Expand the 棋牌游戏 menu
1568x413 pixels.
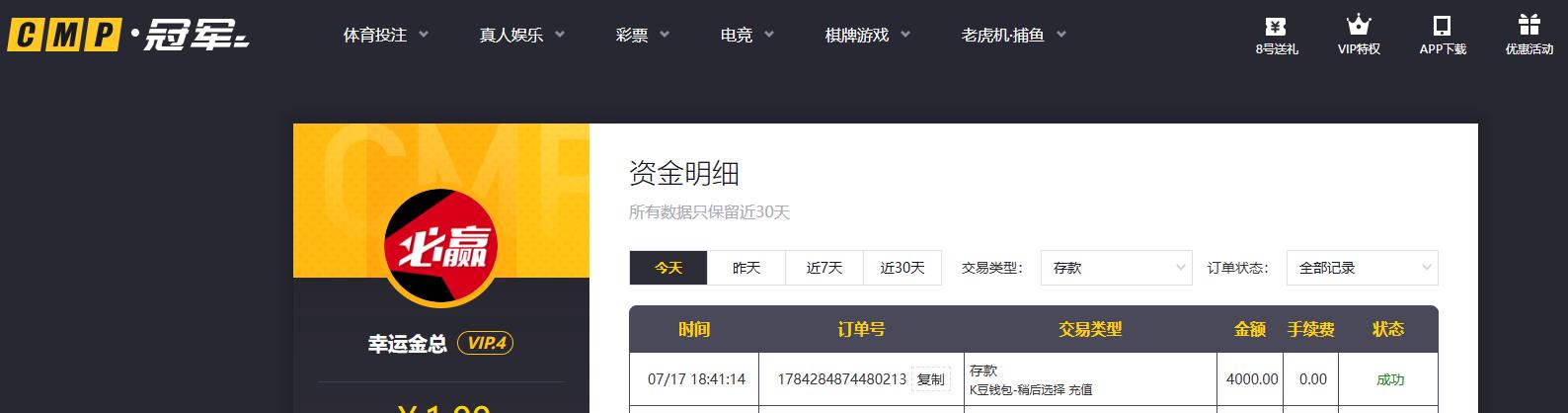pyautogui.click(x=868, y=35)
